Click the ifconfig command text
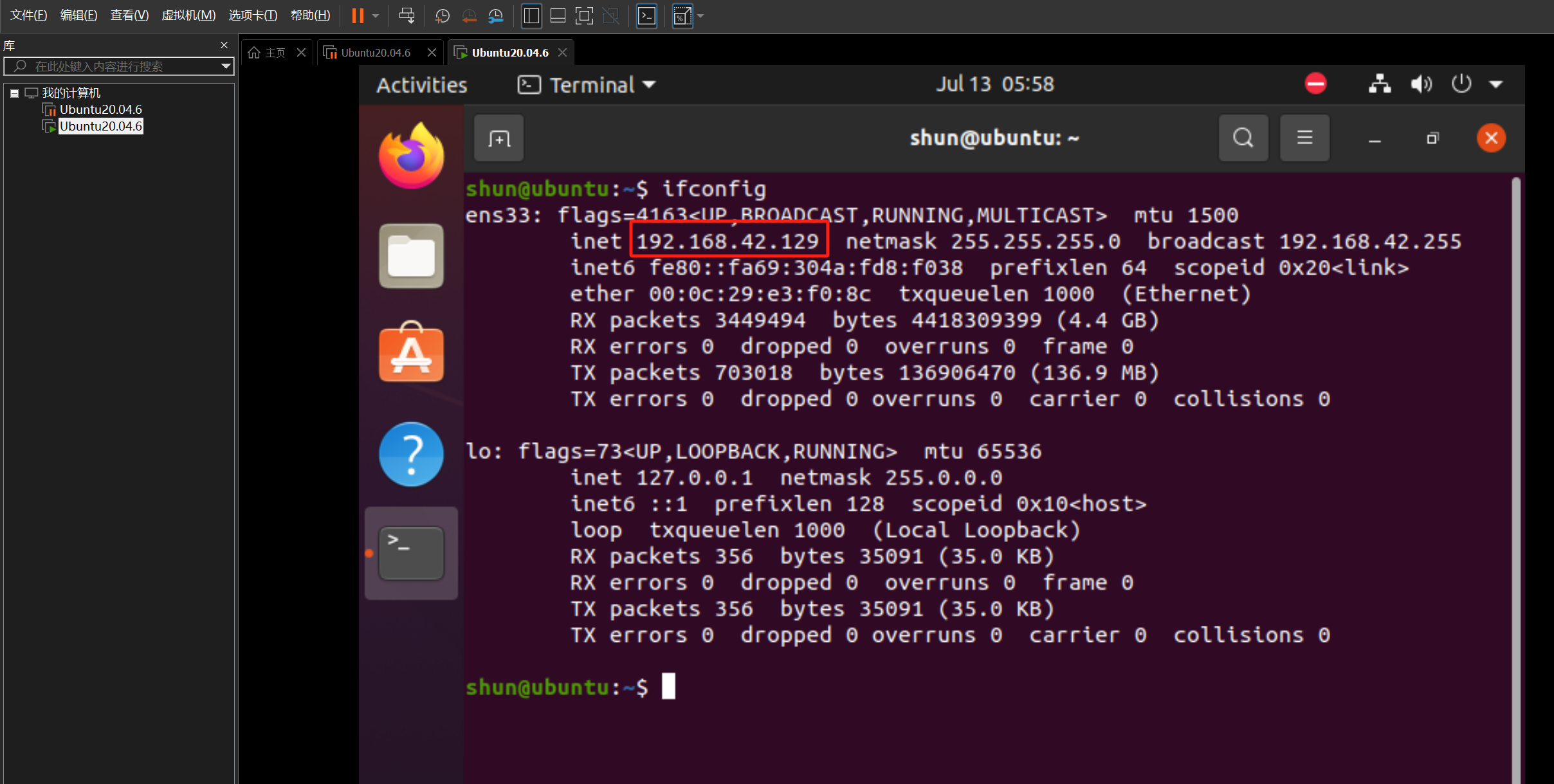This screenshot has width=1554, height=784. (714, 189)
